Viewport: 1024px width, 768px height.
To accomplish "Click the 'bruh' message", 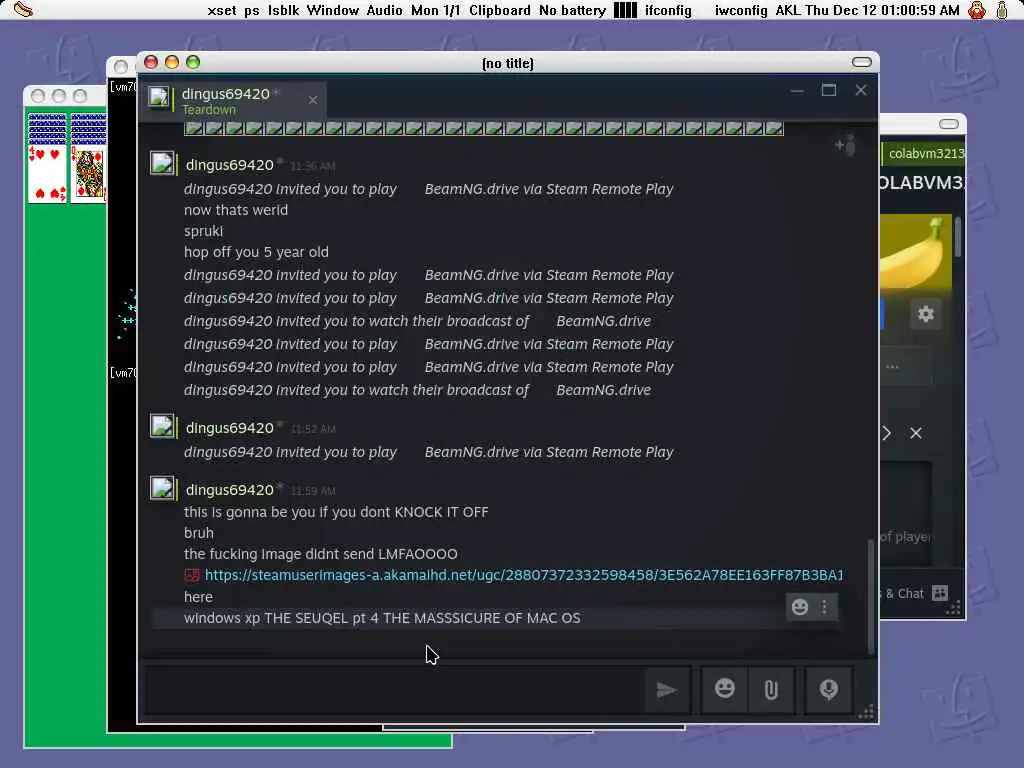I will (x=199, y=533).
